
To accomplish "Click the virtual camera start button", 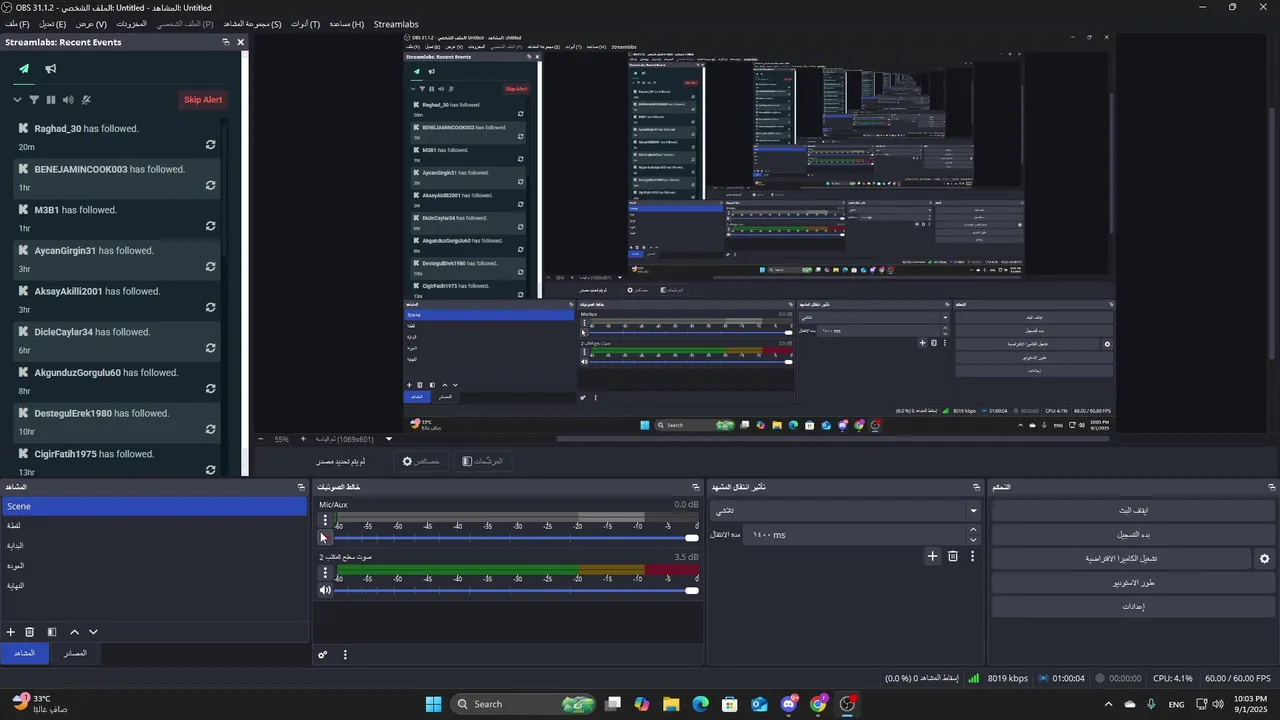I will 1121,559.
